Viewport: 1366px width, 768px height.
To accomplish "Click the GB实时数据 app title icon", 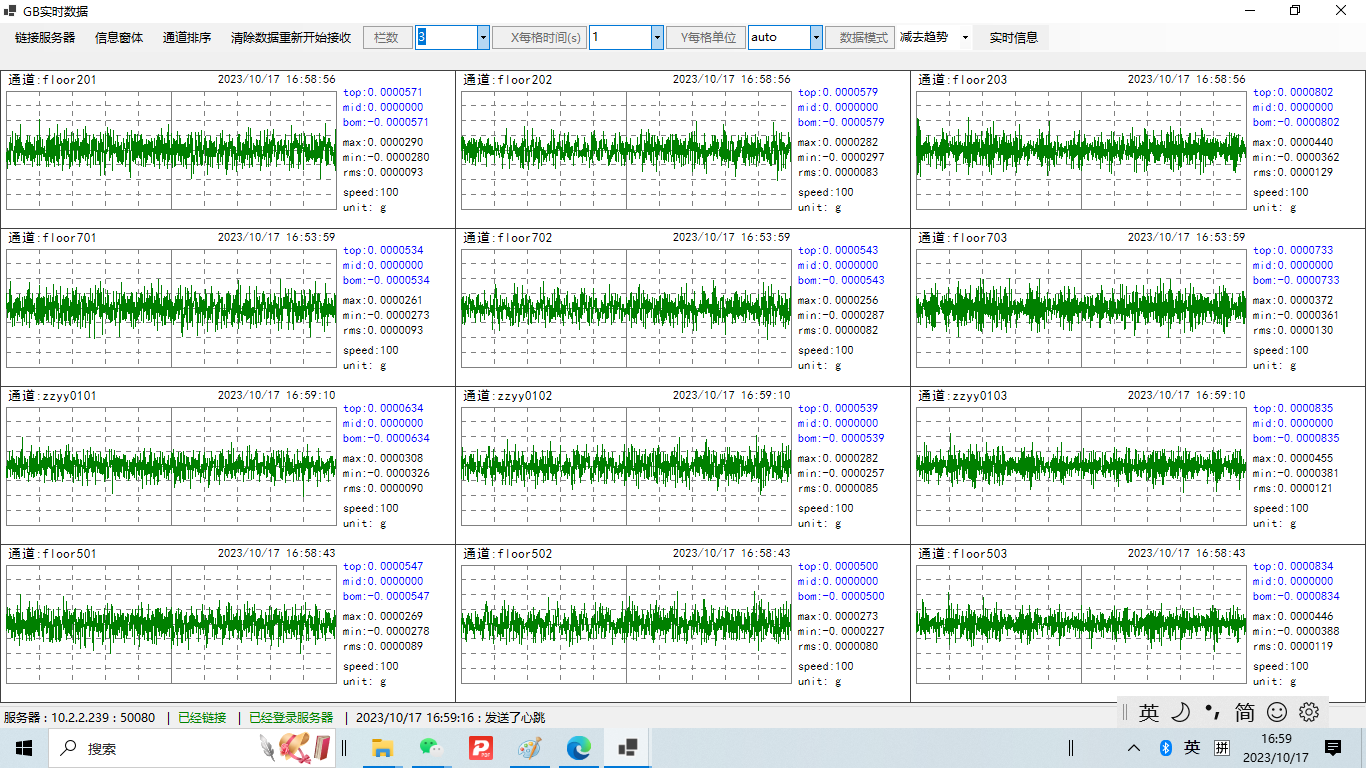I will (x=11, y=10).
